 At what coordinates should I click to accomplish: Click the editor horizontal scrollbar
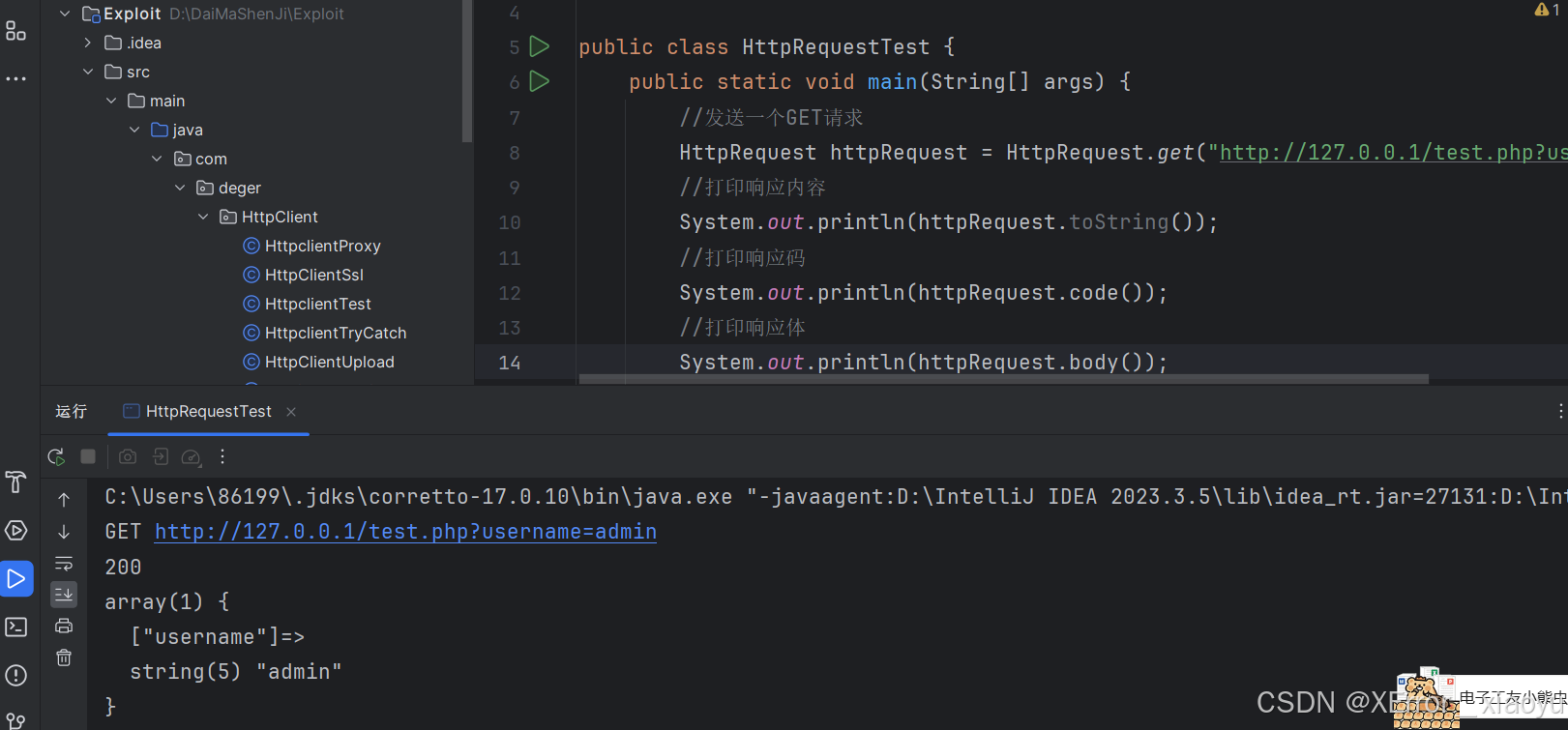pyautogui.click(x=1003, y=379)
